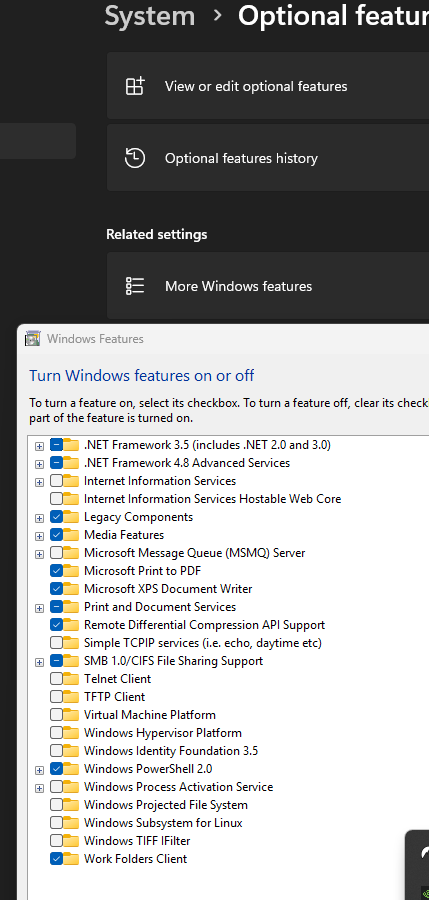Expand Print and Document Services node
The image size is (429, 900).
(x=39, y=608)
